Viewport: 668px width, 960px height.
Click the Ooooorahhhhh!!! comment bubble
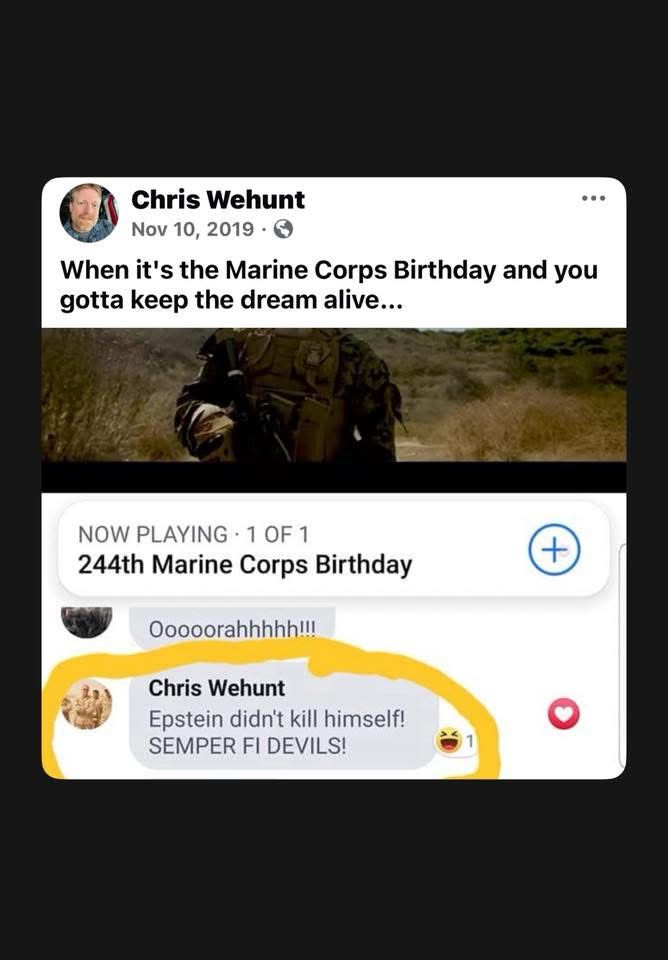(x=232, y=626)
